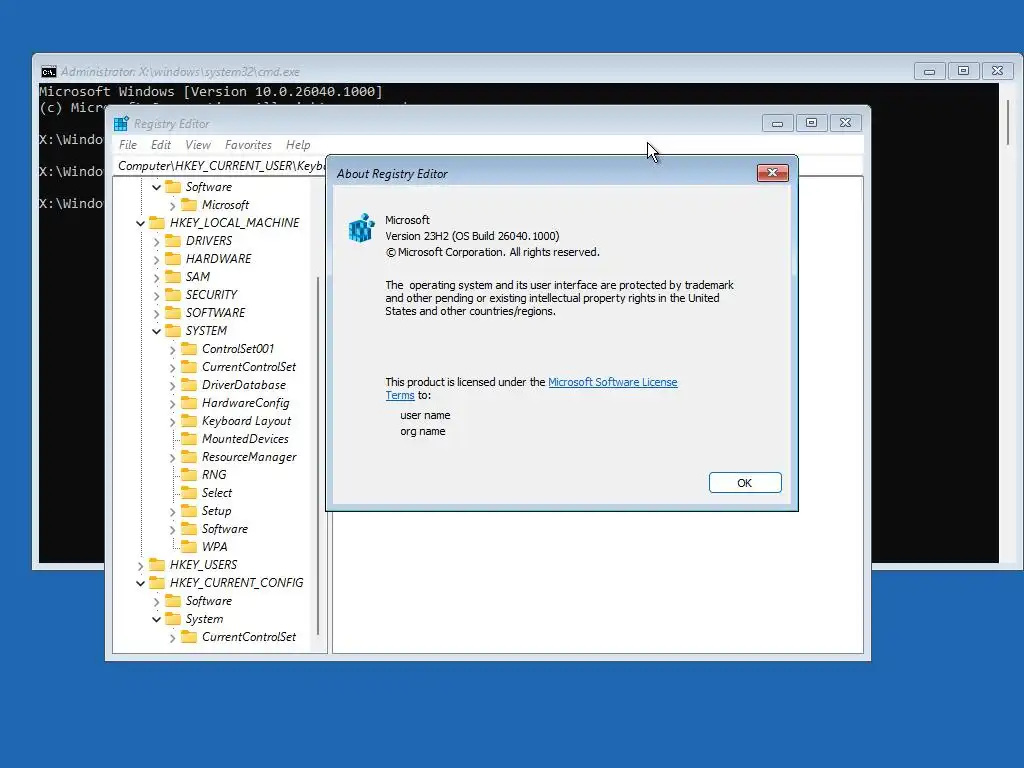Viewport: 1024px width, 768px height.
Task: Collapse the System node under HKEY_CURRENT_CONFIG
Action: (157, 619)
